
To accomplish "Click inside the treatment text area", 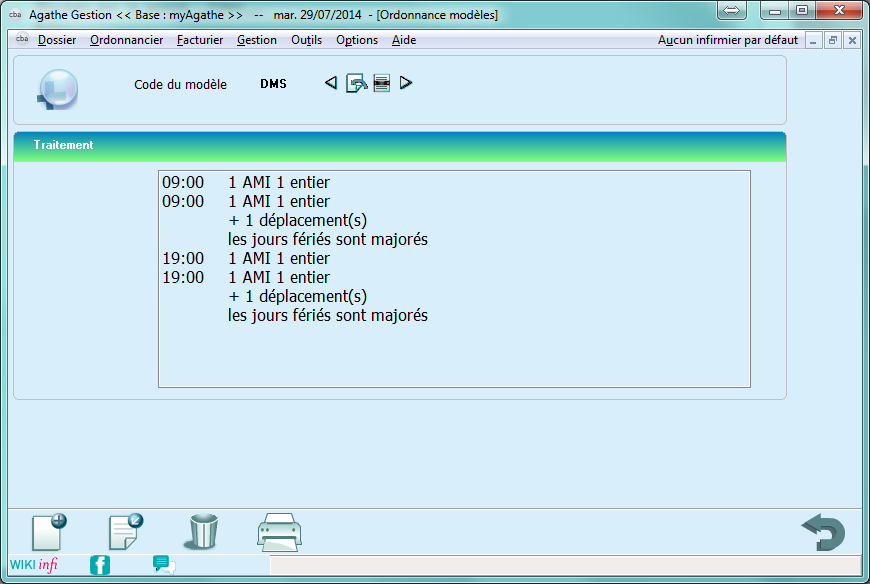I will tap(454, 279).
